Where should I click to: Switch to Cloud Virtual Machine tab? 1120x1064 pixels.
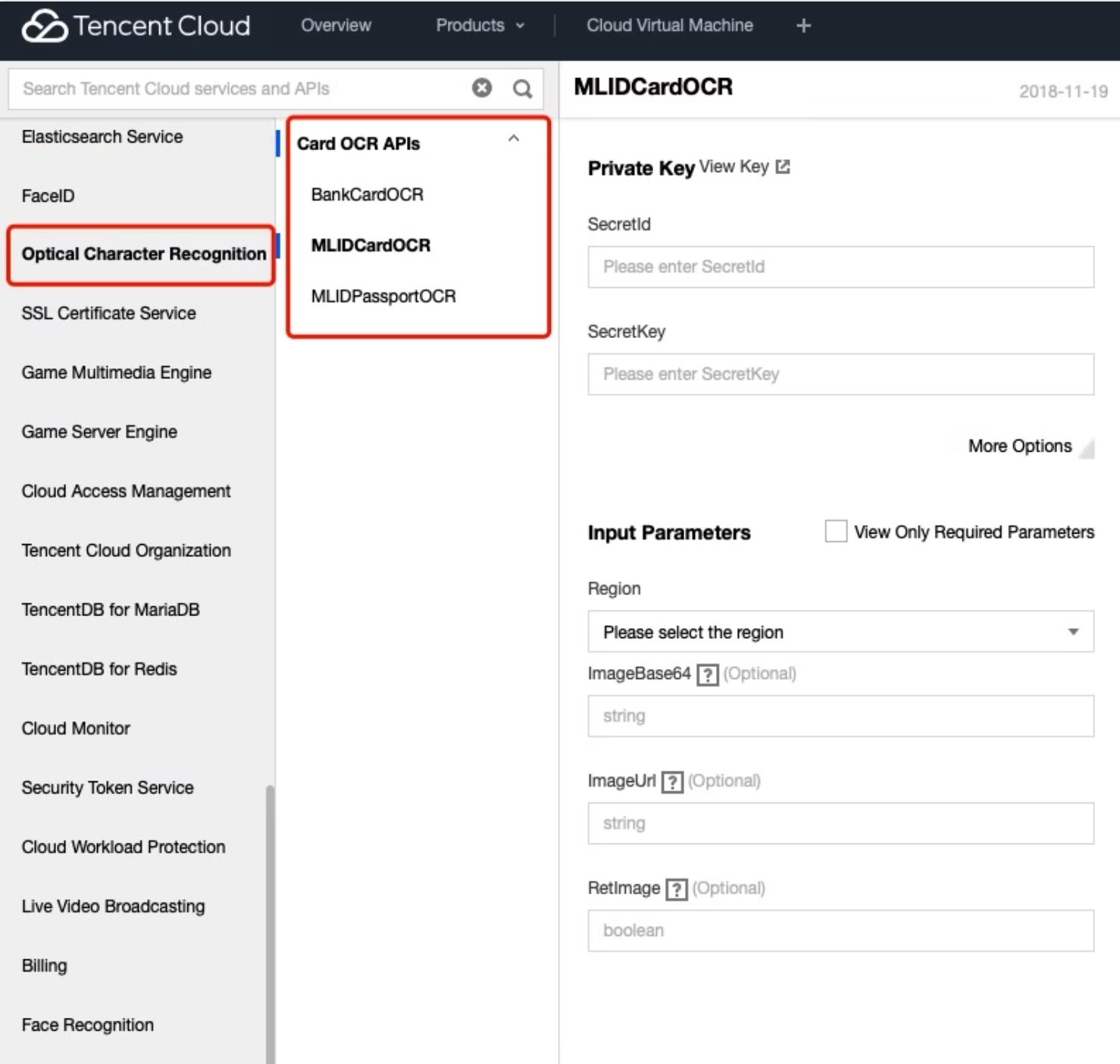tap(669, 26)
